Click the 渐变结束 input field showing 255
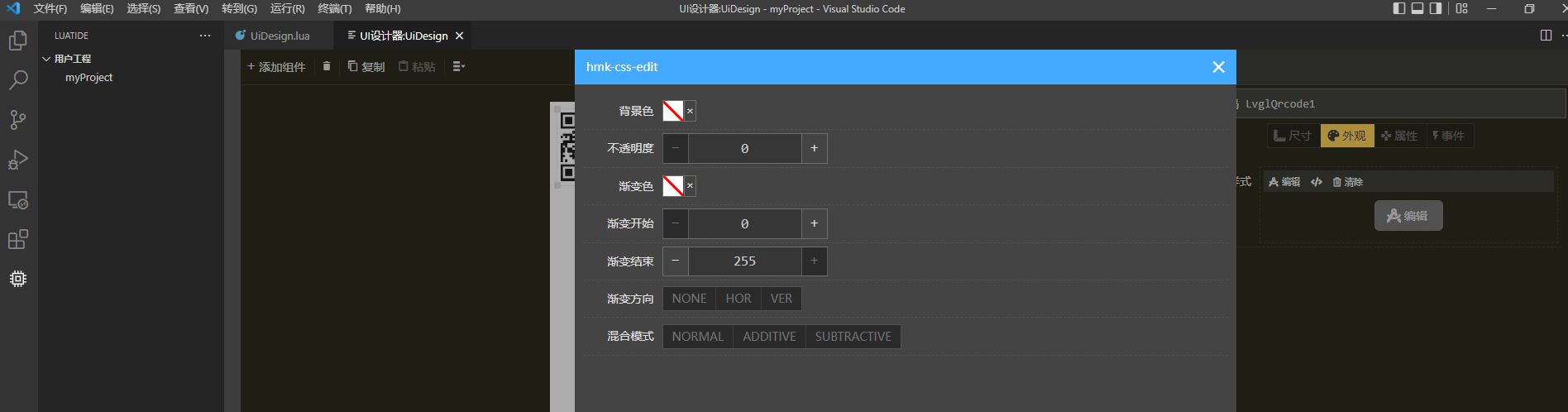 tap(744, 261)
